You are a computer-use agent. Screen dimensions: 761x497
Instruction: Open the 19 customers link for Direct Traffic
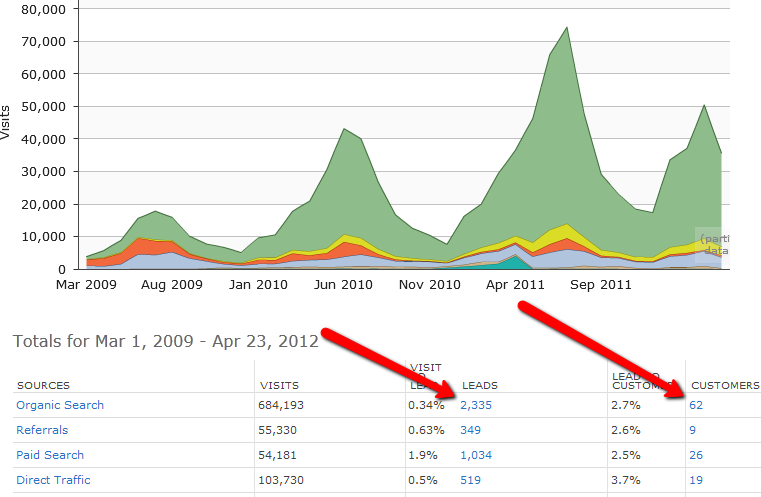pyautogui.click(x=696, y=480)
